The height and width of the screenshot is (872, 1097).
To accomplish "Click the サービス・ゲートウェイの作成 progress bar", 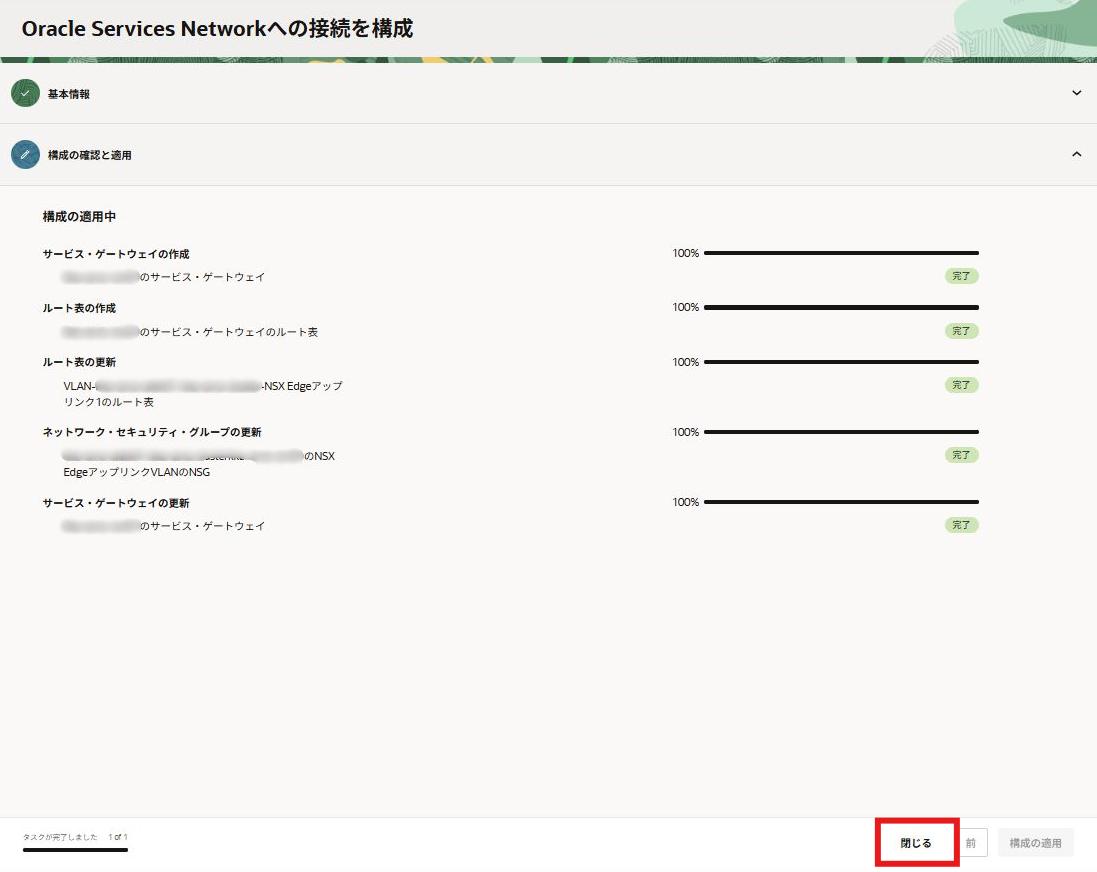I will [x=840, y=254].
